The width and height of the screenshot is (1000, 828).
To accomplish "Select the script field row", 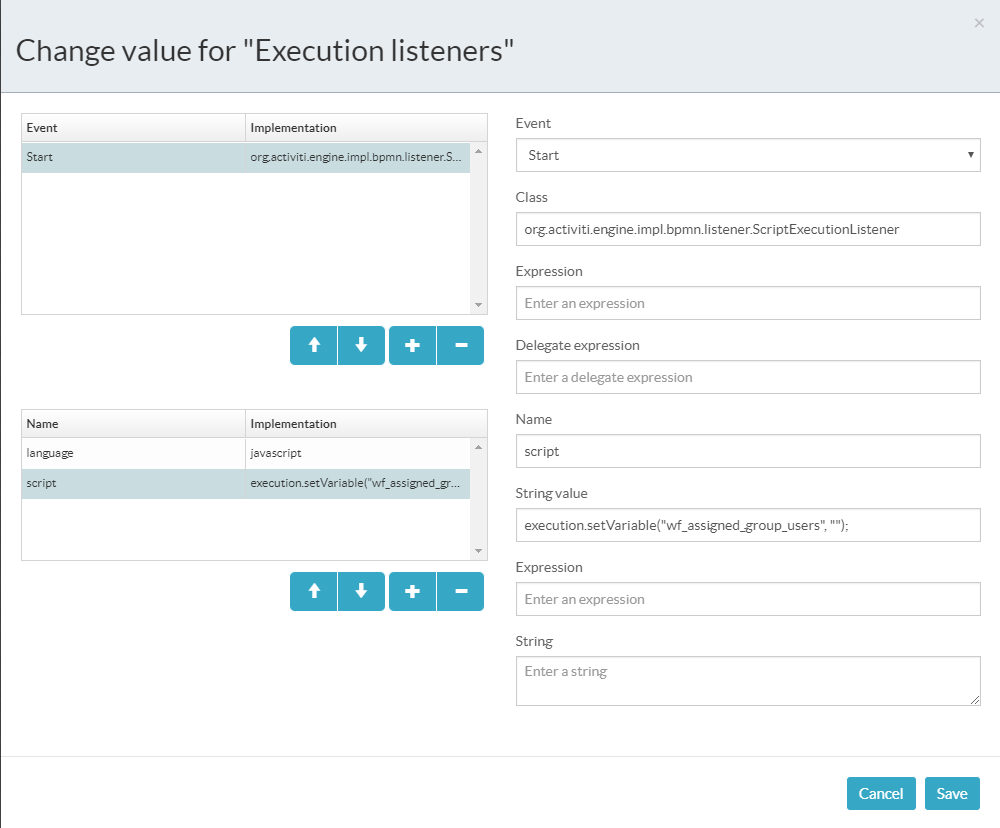I will 246,484.
